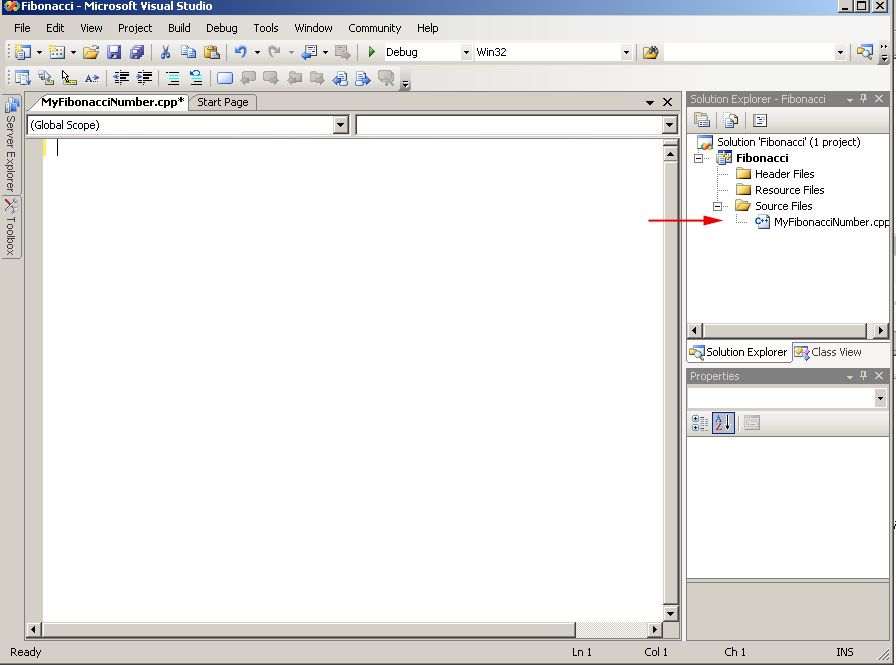Toggle Alphabetical sorting in the Properties panel

coord(723,423)
